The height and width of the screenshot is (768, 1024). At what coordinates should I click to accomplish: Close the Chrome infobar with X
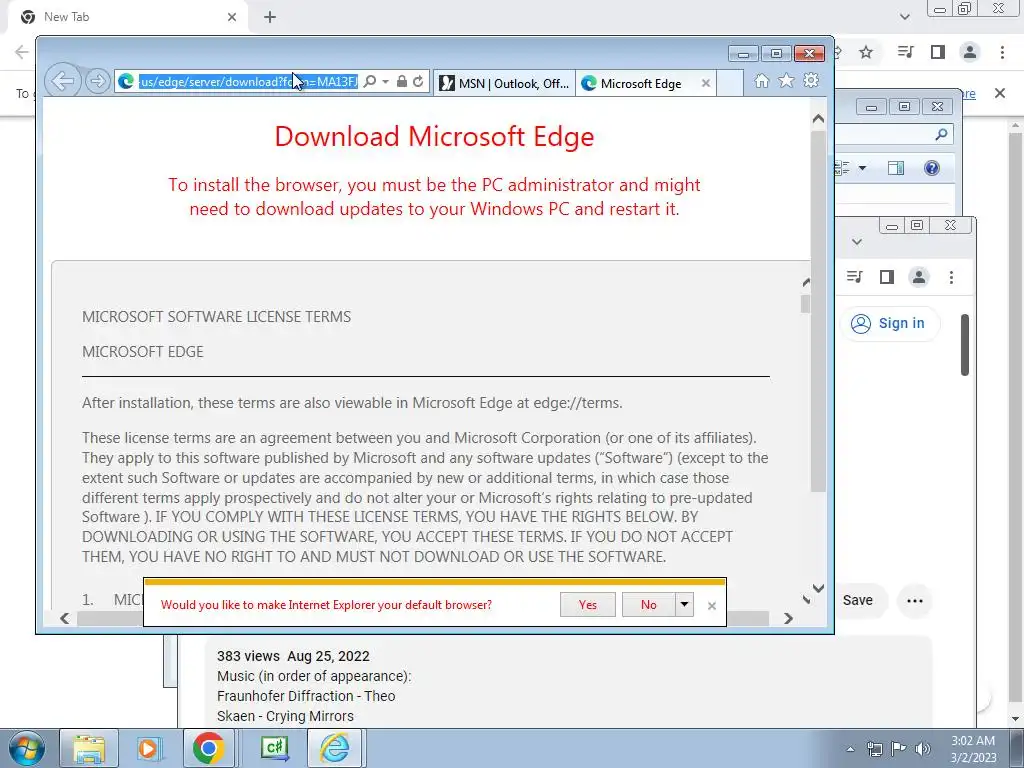[x=1000, y=93]
